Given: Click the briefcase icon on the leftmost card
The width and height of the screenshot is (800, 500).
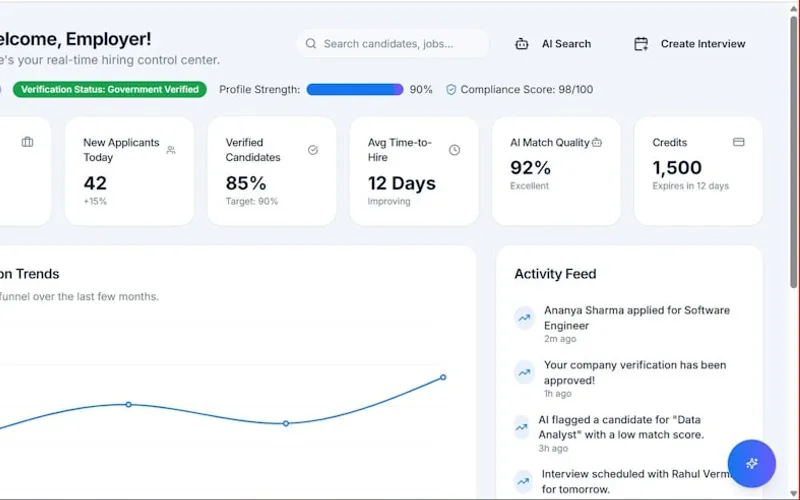Looking at the screenshot, I should click(28, 142).
